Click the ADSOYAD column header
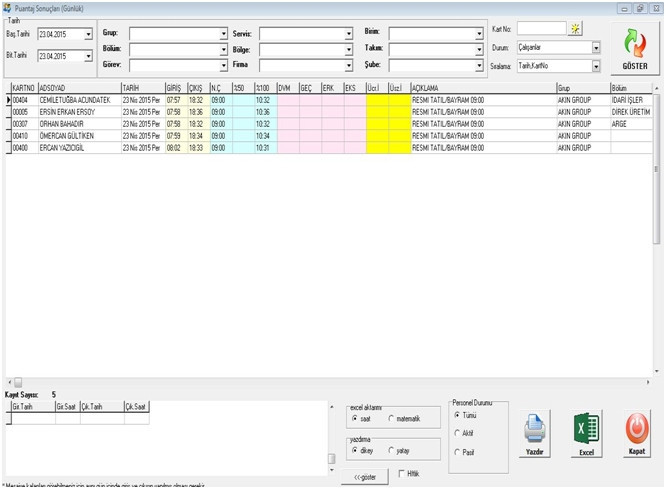The width and height of the screenshot is (666, 489). [78, 88]
